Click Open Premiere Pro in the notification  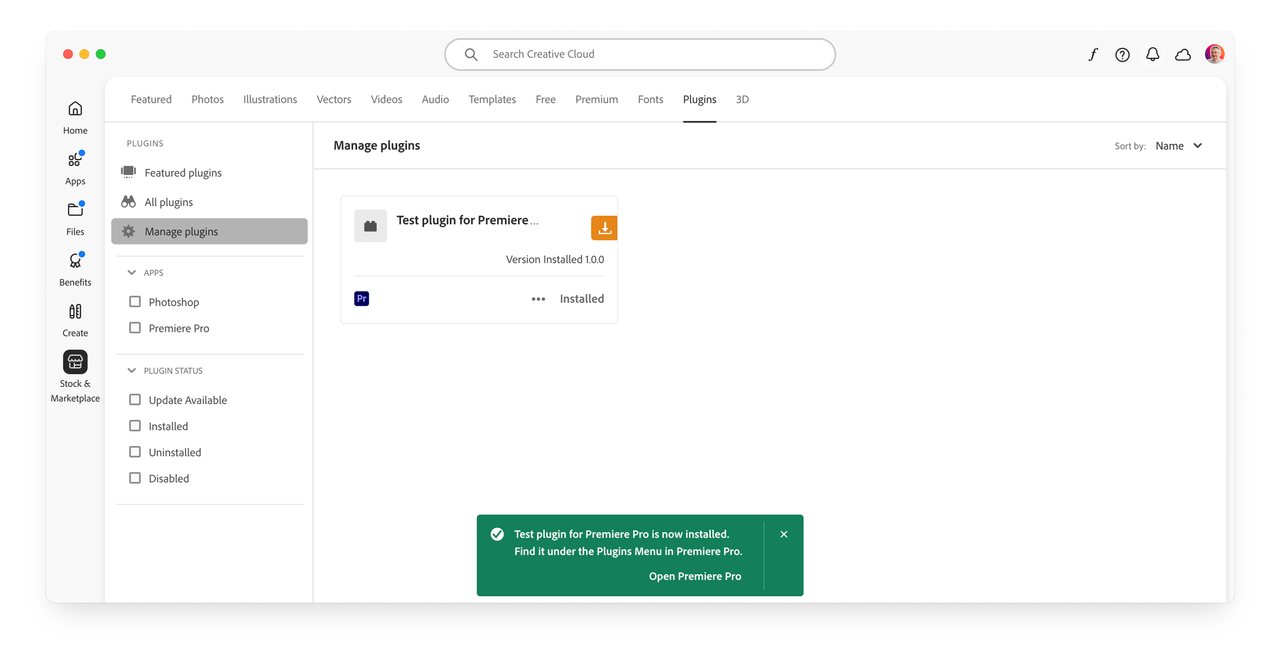click(695, 576)
